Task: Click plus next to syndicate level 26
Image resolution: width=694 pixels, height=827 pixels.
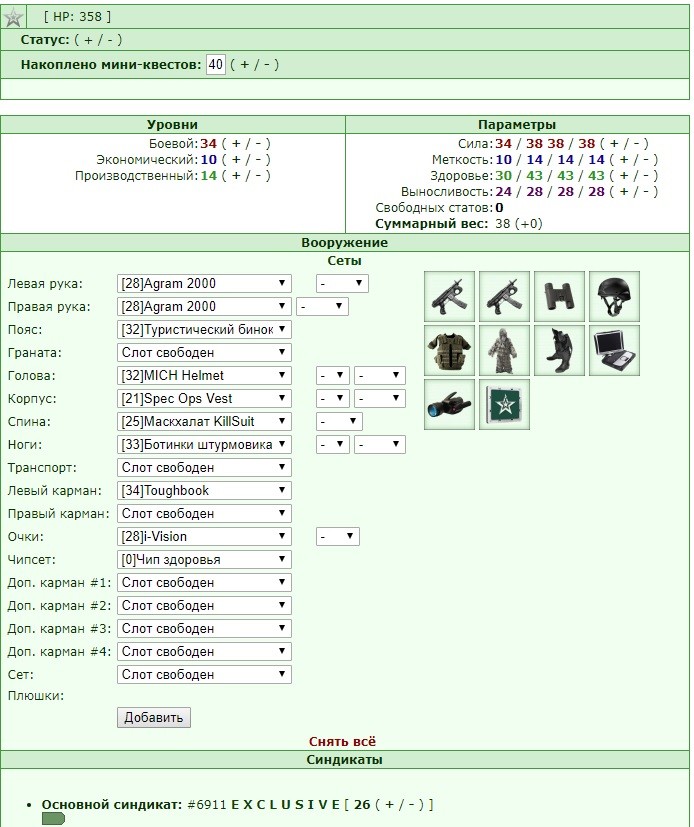Action: [390, 805]
